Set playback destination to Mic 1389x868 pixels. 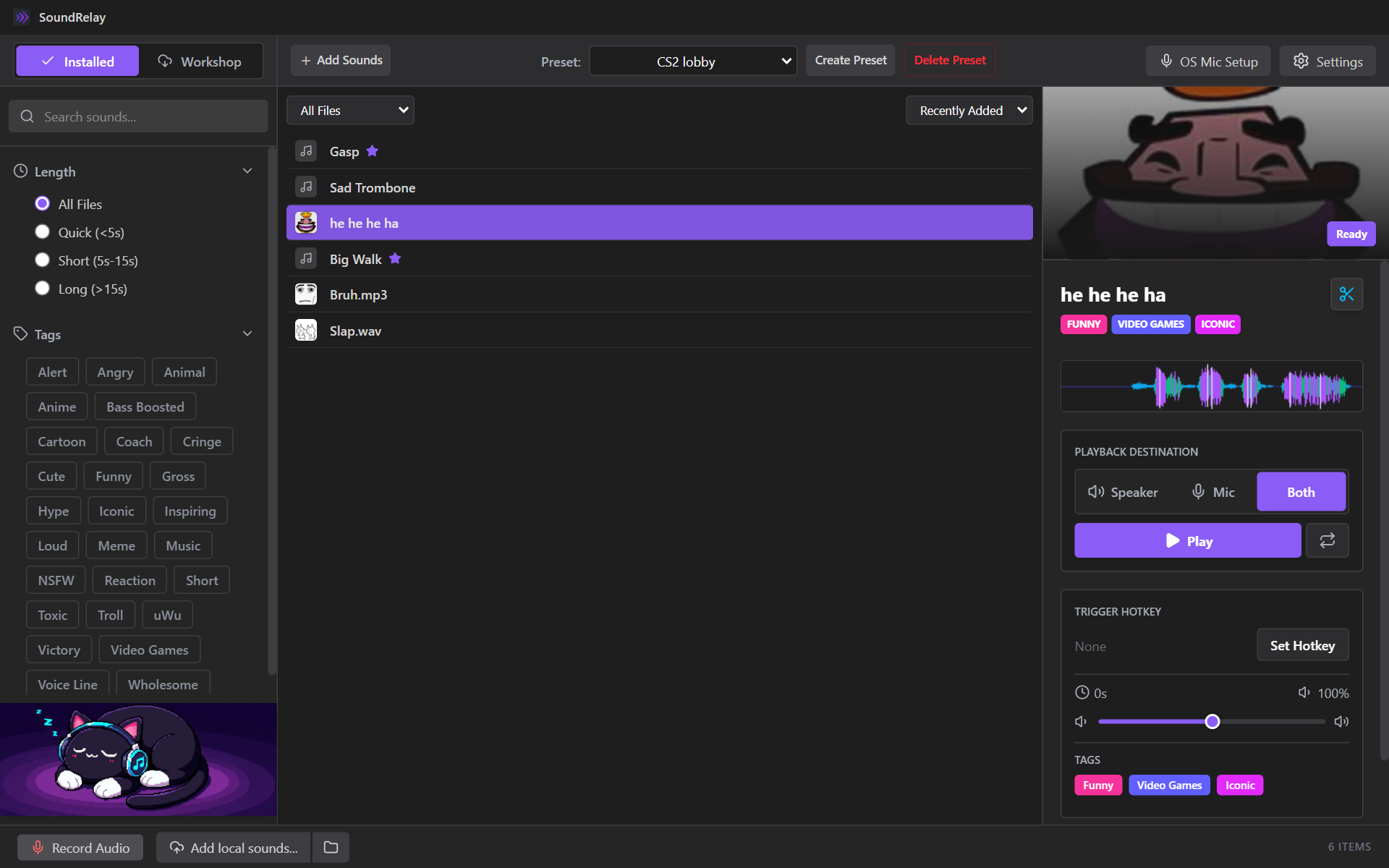tap(1212, 492)
